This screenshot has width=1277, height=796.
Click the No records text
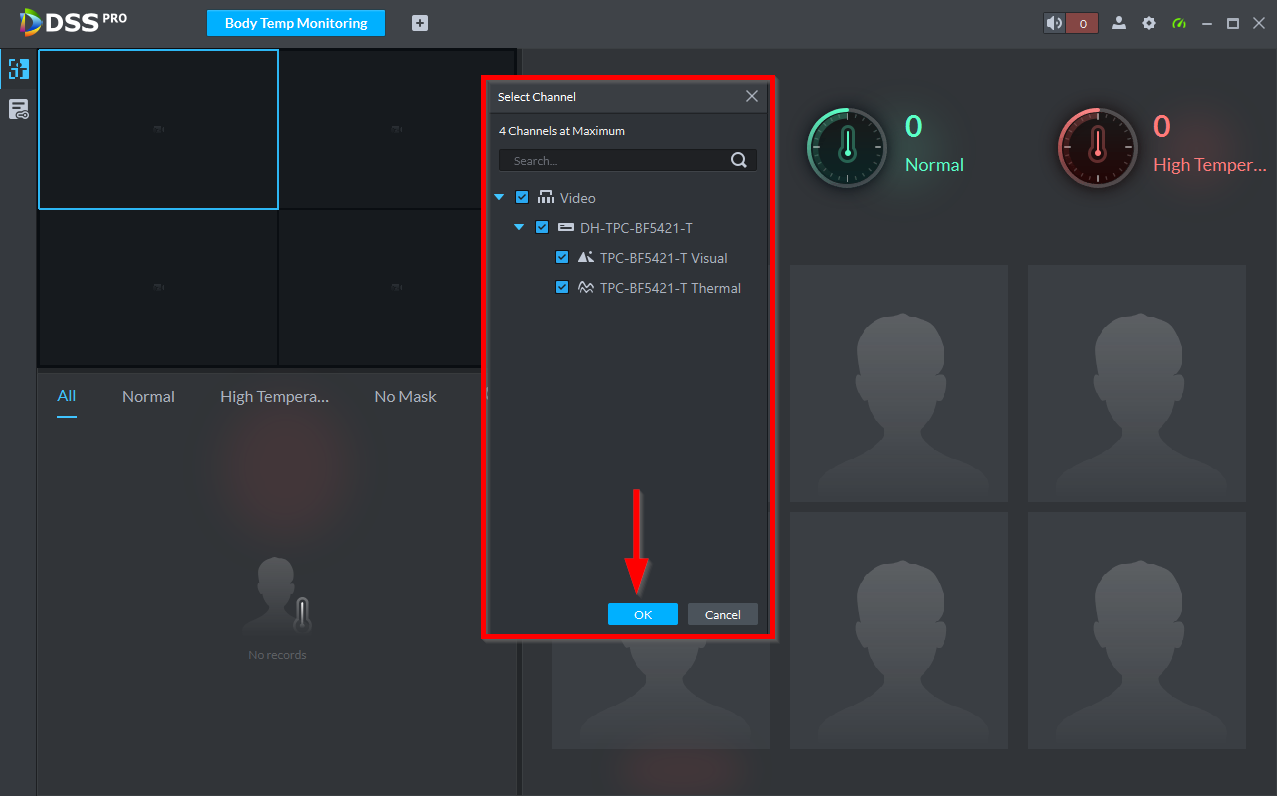pos(277,655)
